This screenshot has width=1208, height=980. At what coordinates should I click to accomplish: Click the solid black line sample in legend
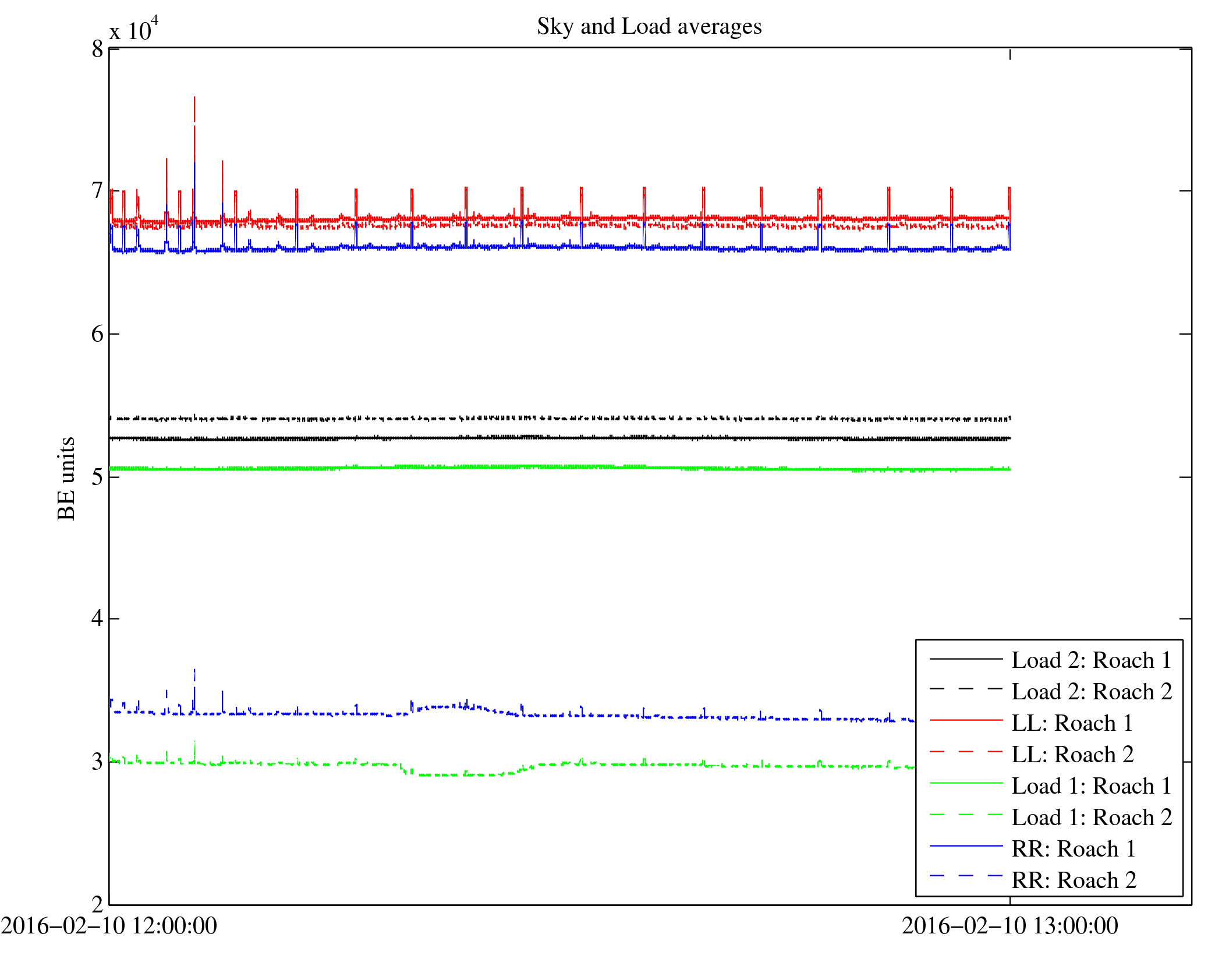(x=966, y=659)
